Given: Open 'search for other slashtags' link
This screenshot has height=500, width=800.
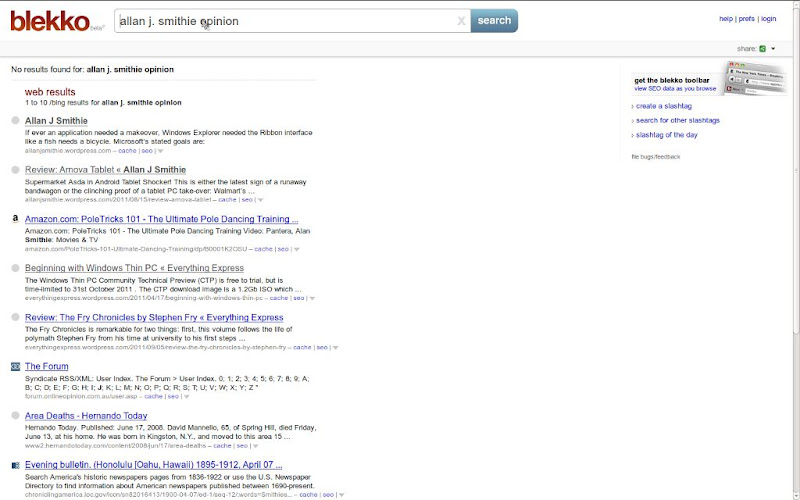Looking at the screenshot, I should [x=678, y=120].
